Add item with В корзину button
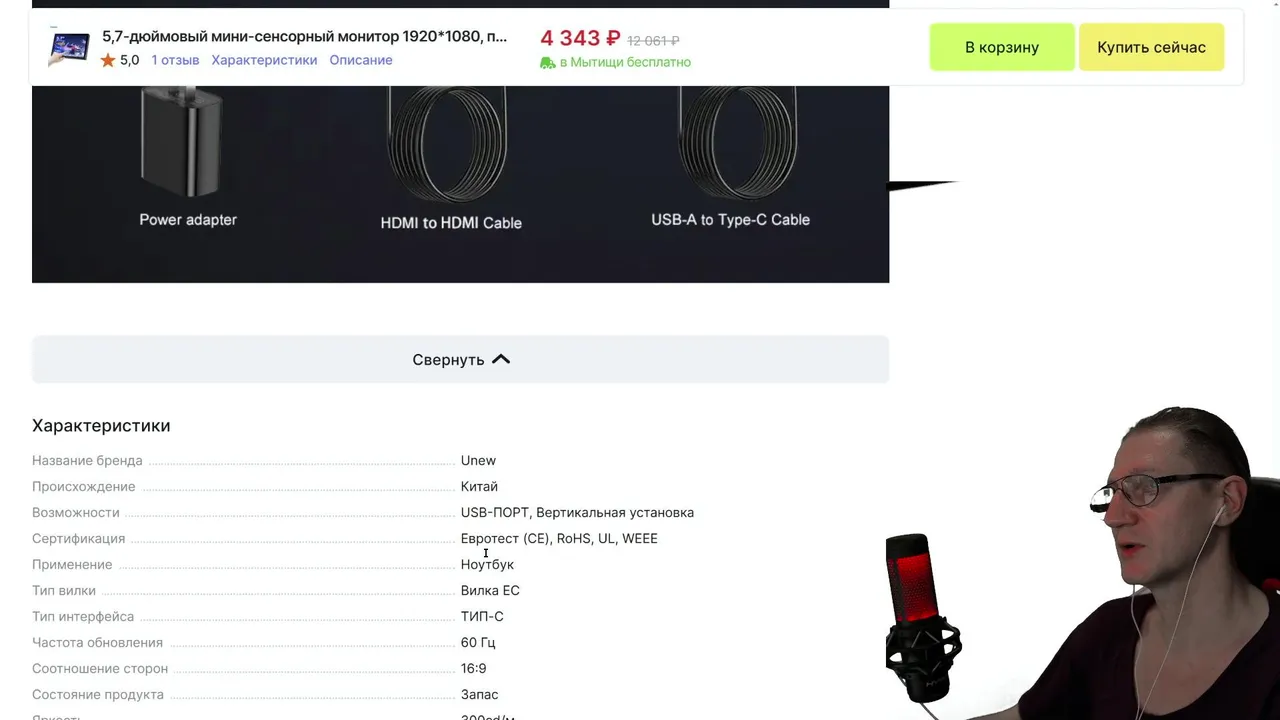Screen dimensions: 1280x720 1002,47
